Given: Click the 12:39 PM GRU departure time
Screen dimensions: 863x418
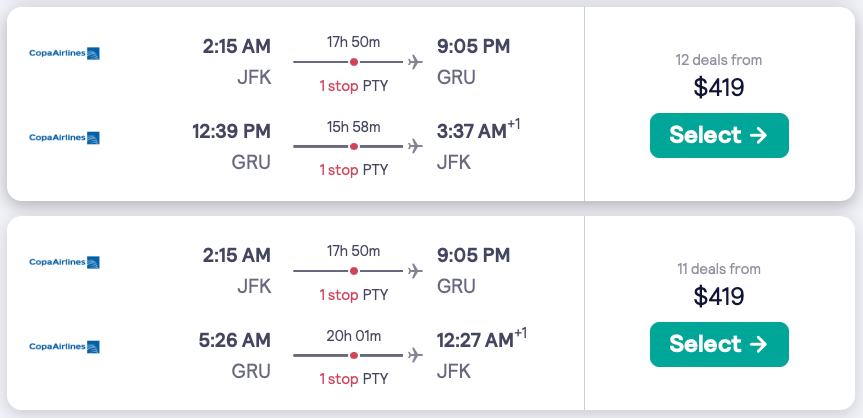Looking at the screenshot, I should [231, 131].
